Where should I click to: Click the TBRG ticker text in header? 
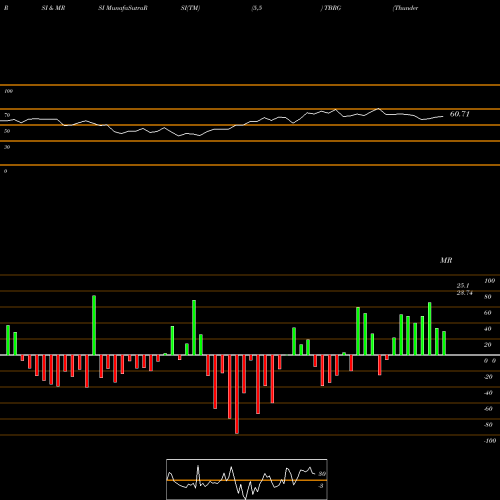coord(332,8)
